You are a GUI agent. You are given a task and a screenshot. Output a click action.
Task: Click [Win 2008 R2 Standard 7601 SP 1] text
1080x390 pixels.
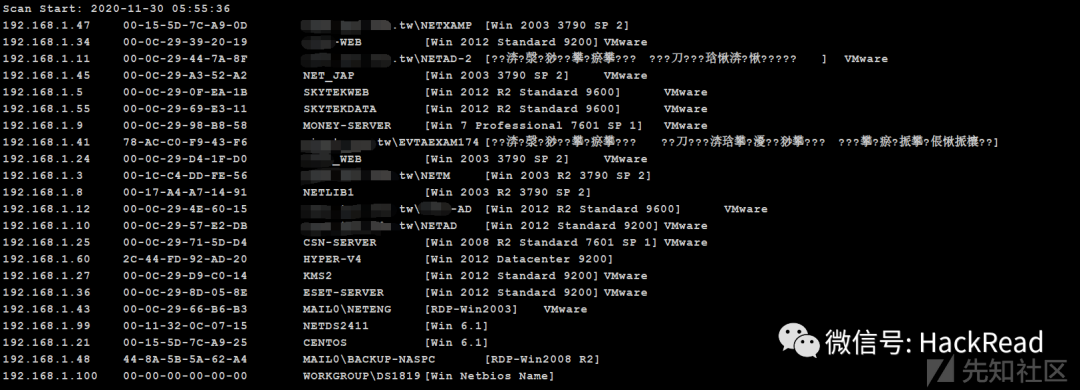click(x=541, y=243)
